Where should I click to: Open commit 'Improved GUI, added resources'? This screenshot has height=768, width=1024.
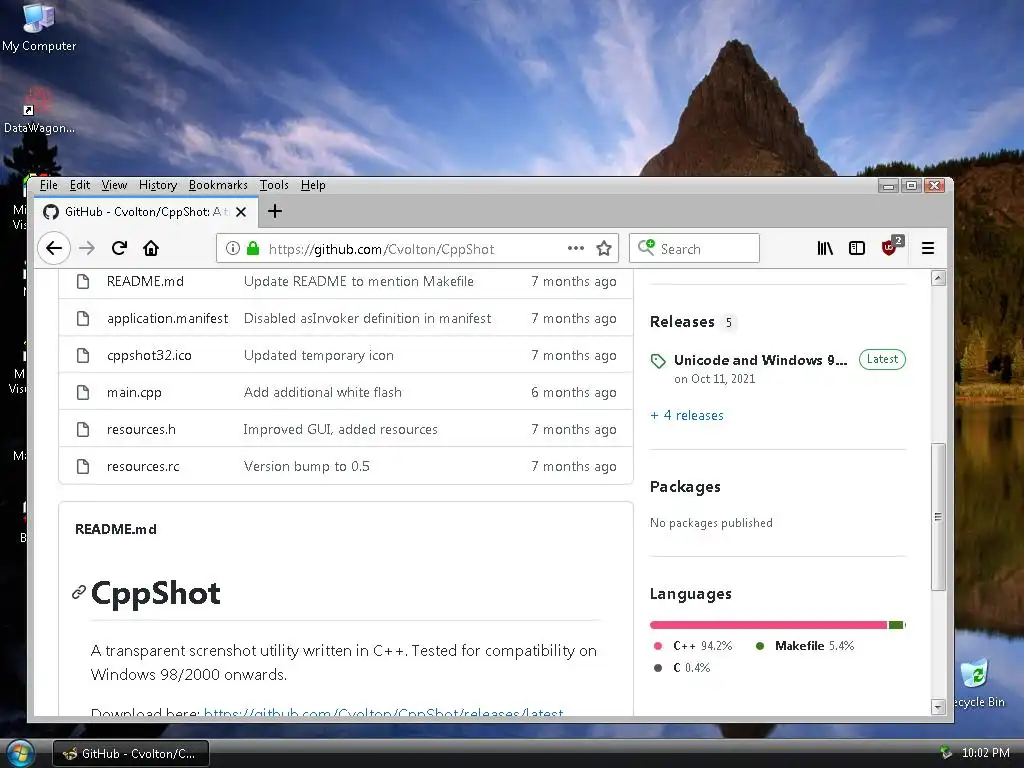coord(340,430)
